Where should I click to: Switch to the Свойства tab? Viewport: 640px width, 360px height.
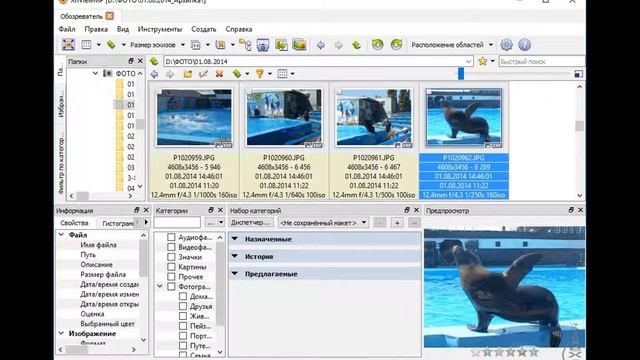74,223
